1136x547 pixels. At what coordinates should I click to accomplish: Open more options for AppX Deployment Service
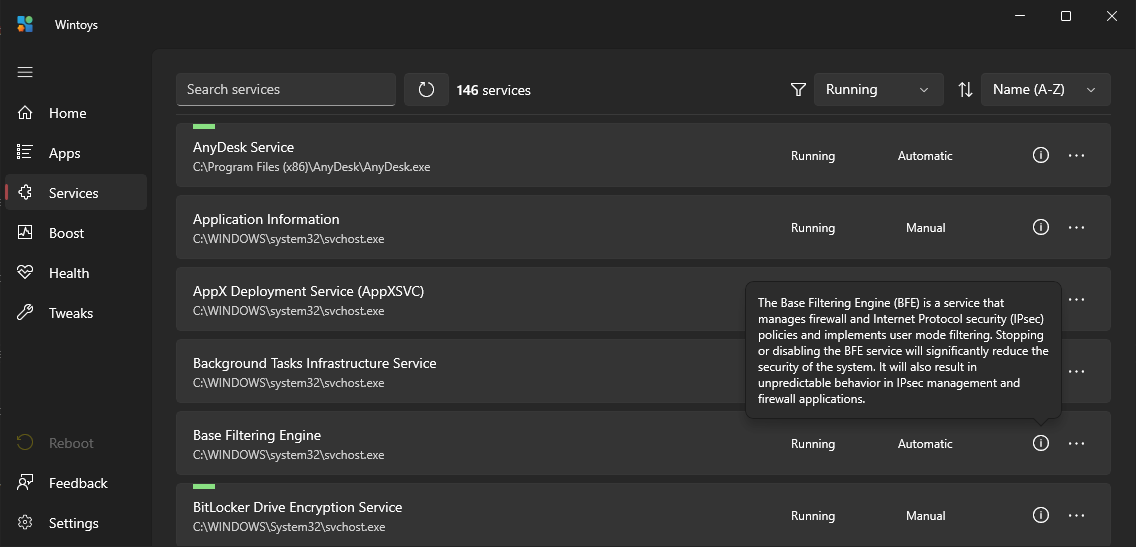pos(1077,299)
